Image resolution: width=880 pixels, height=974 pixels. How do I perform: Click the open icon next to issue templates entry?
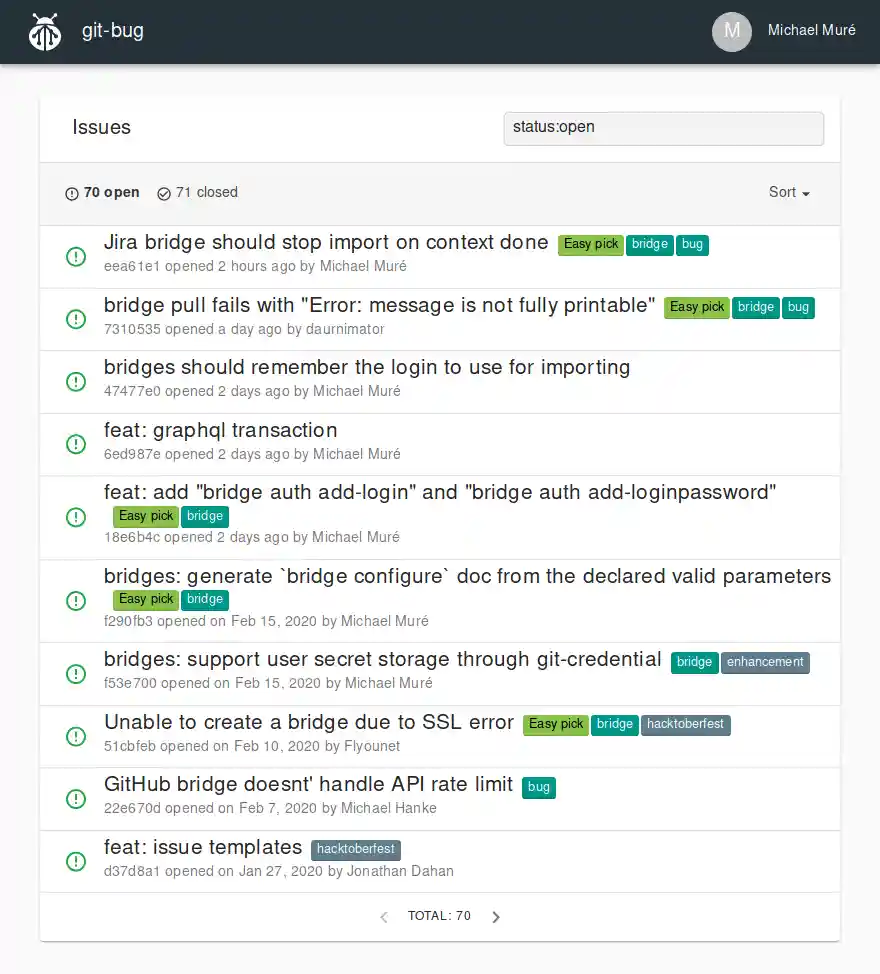coord(76,861)
